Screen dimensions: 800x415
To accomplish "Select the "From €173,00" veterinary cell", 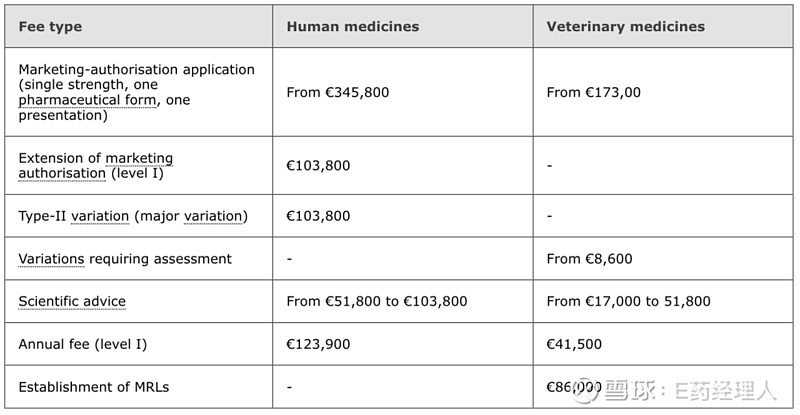I will point(593,92).
